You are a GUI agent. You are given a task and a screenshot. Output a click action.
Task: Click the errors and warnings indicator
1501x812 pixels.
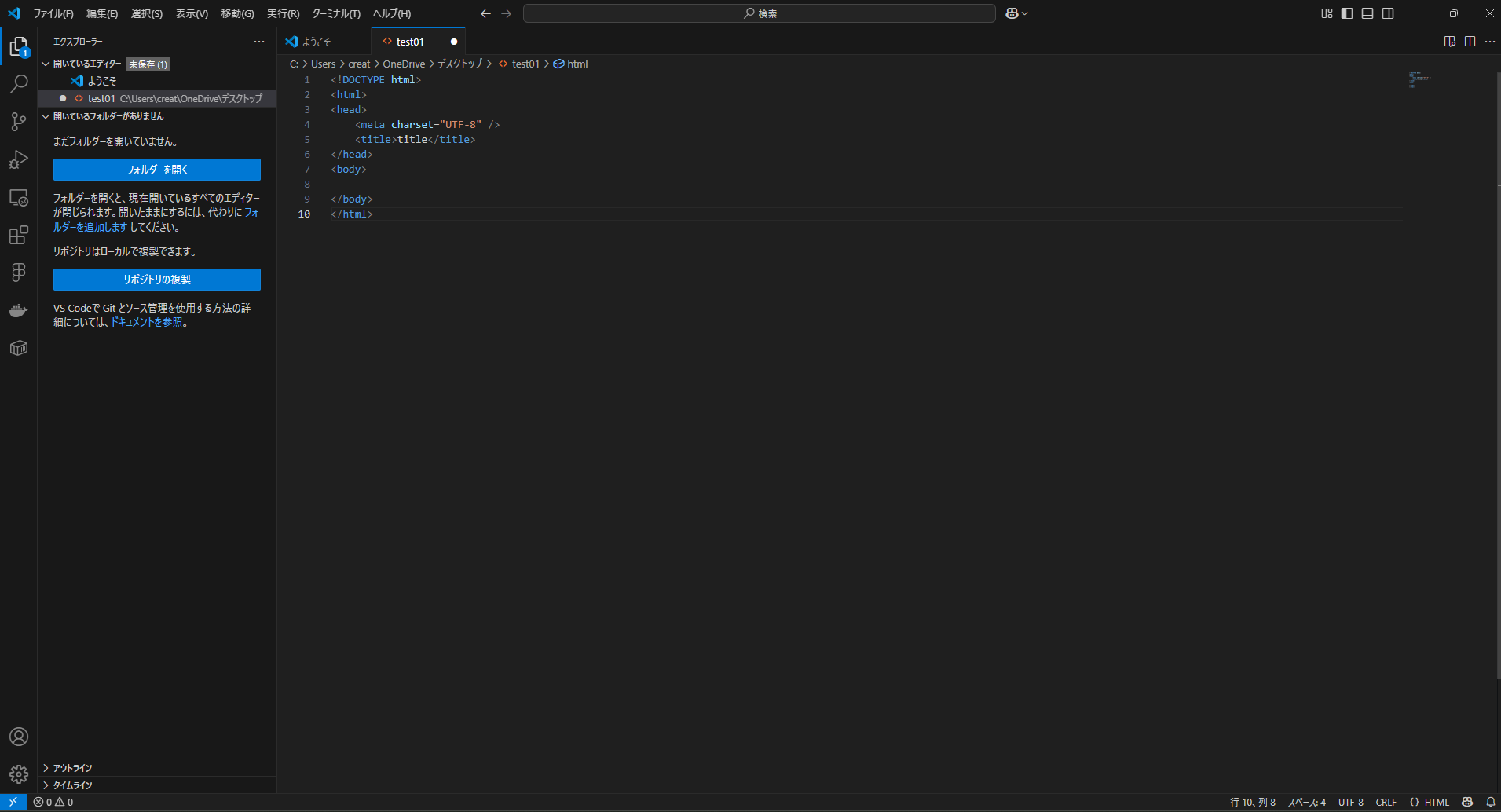[x=55, y=802]
